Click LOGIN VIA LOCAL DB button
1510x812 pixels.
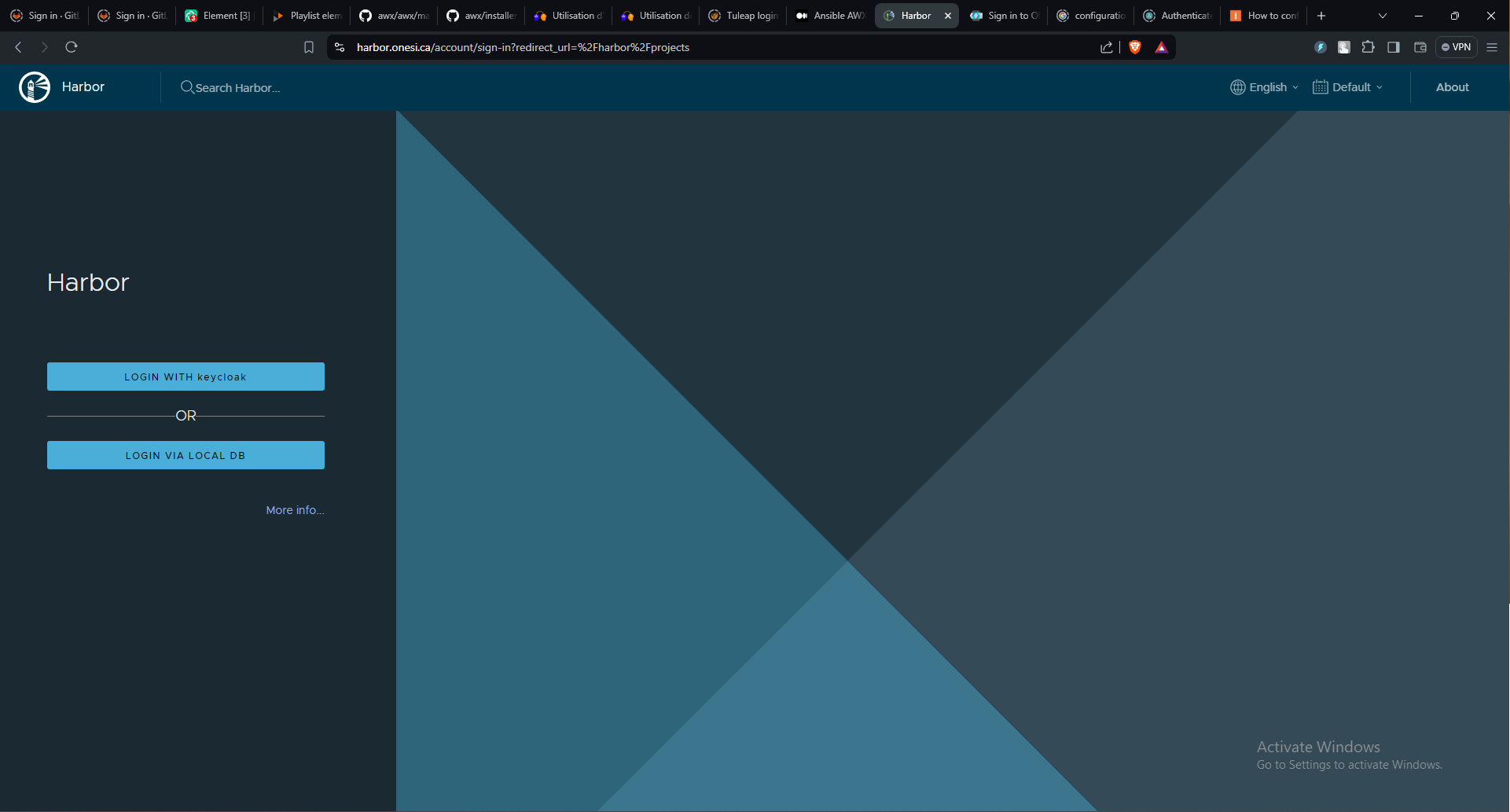pos(186,455)
